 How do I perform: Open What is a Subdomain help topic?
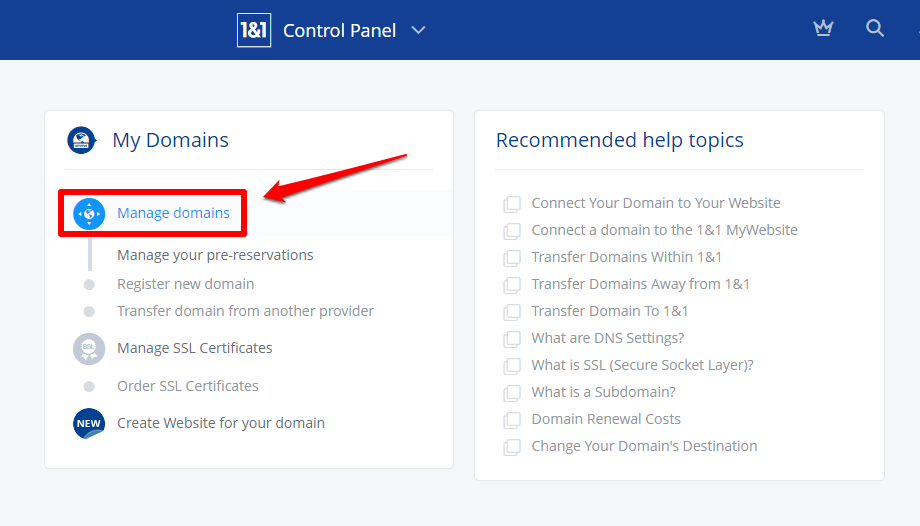tap(603, 392)
